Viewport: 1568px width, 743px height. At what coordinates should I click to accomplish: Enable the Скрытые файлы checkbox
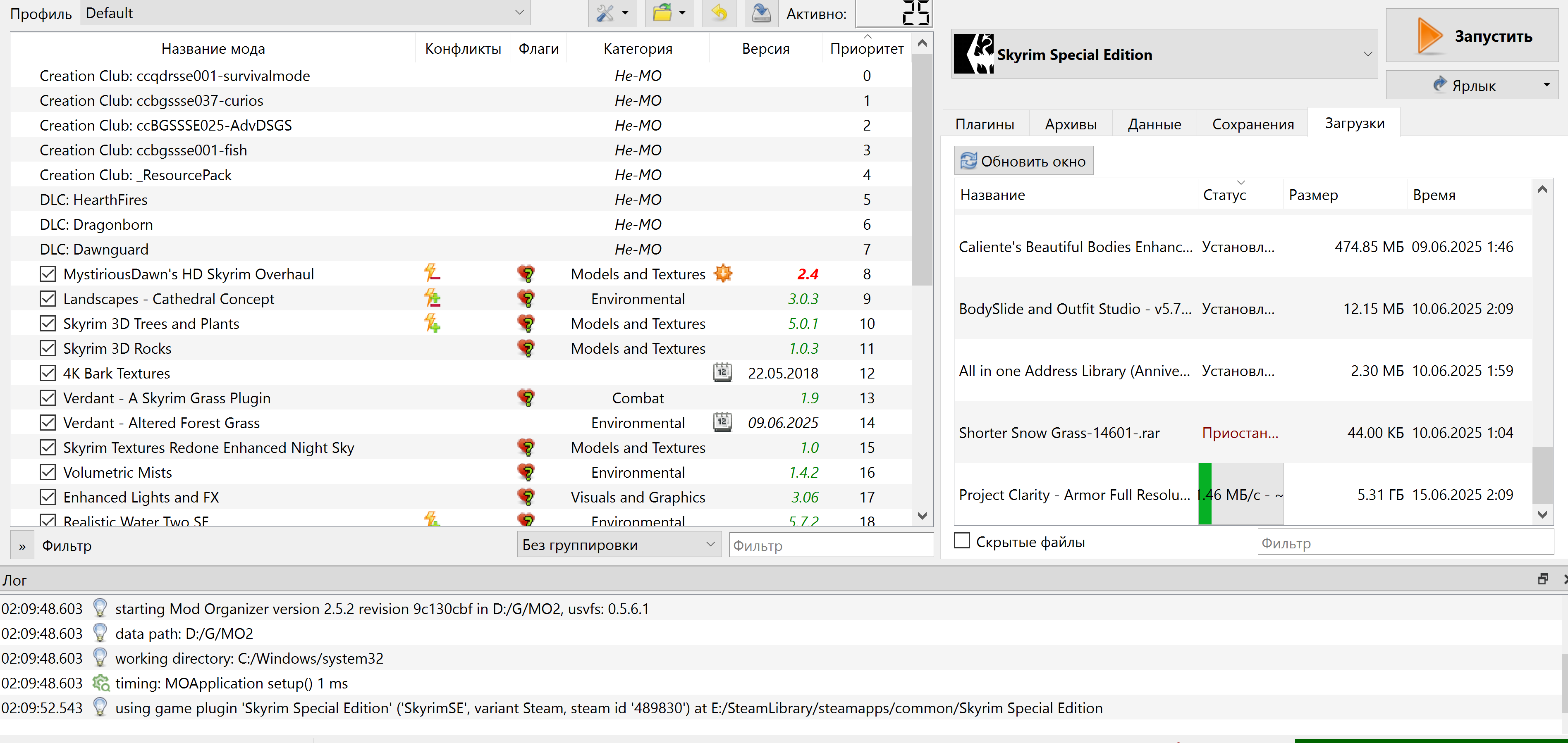[x=962, y=541]
